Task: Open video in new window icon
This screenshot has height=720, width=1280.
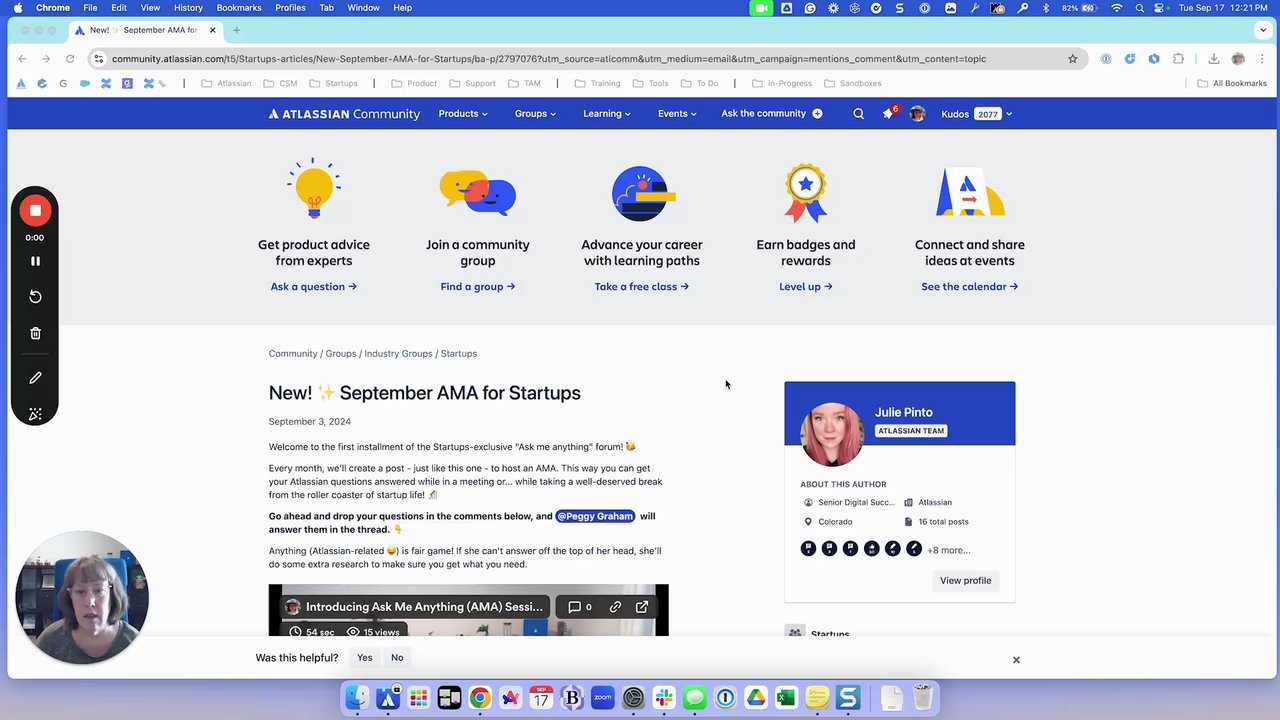Action: [x=642, y=607]
